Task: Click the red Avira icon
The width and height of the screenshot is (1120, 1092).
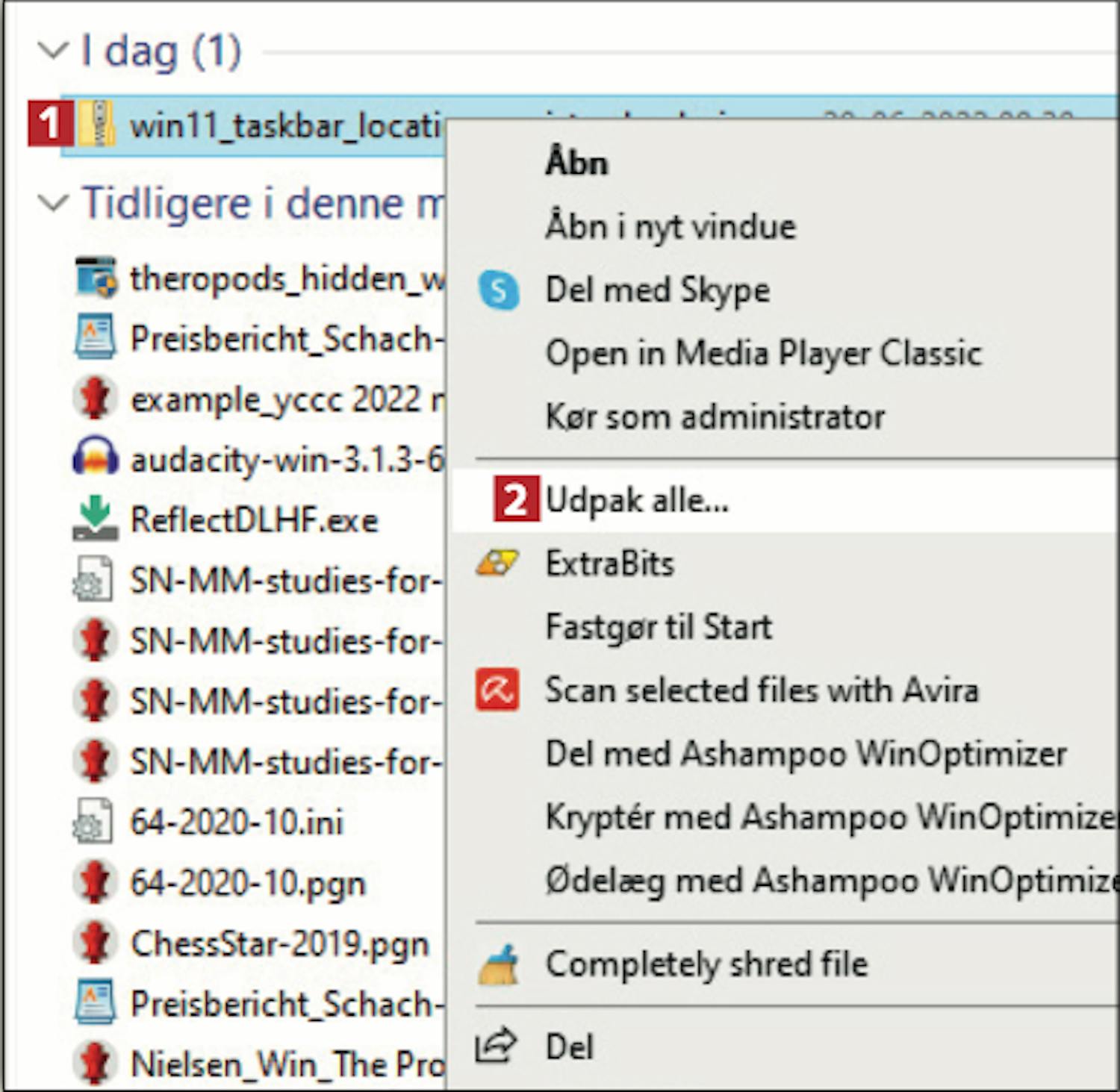Action: (497, 690)
